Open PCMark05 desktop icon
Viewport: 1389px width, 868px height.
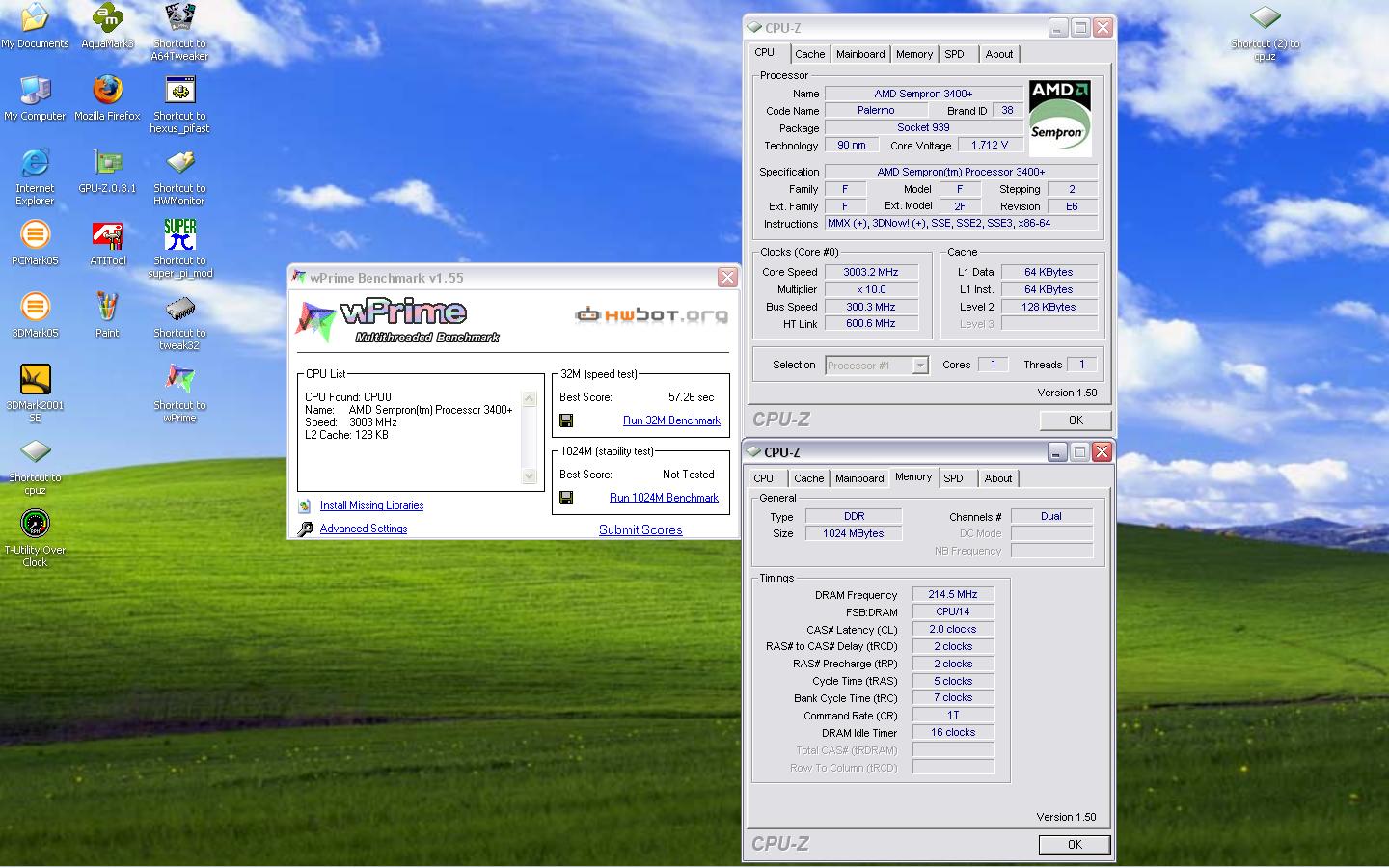35,242
